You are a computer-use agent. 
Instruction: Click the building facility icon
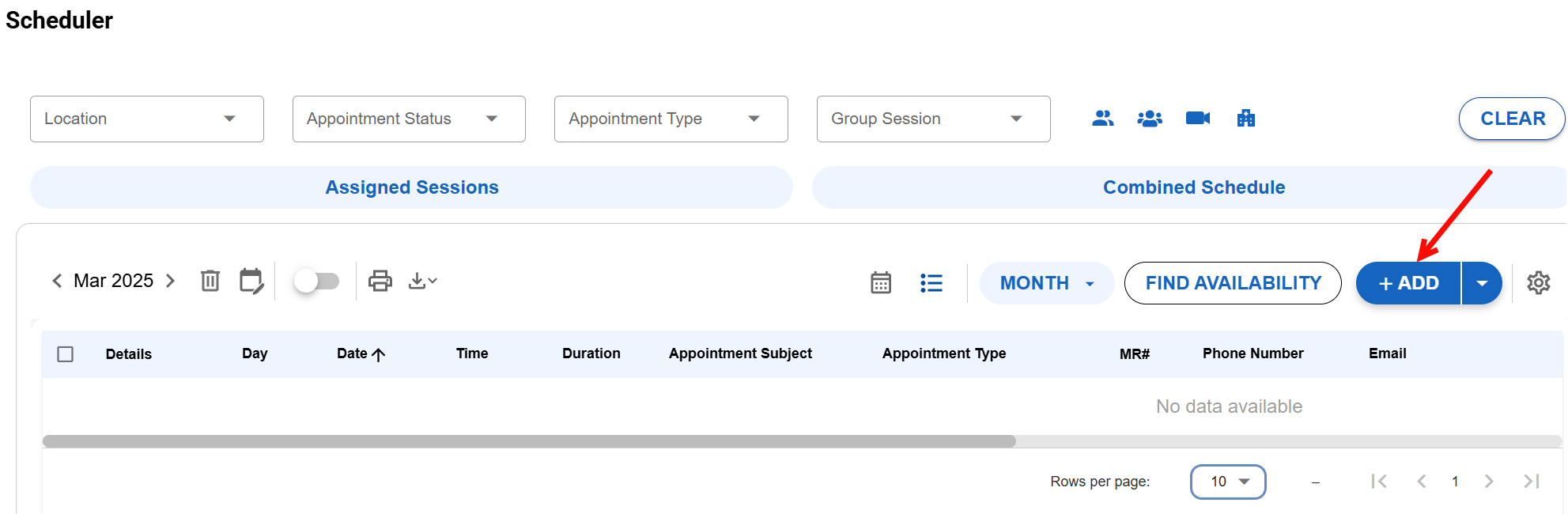click(x=1245, y=119)
